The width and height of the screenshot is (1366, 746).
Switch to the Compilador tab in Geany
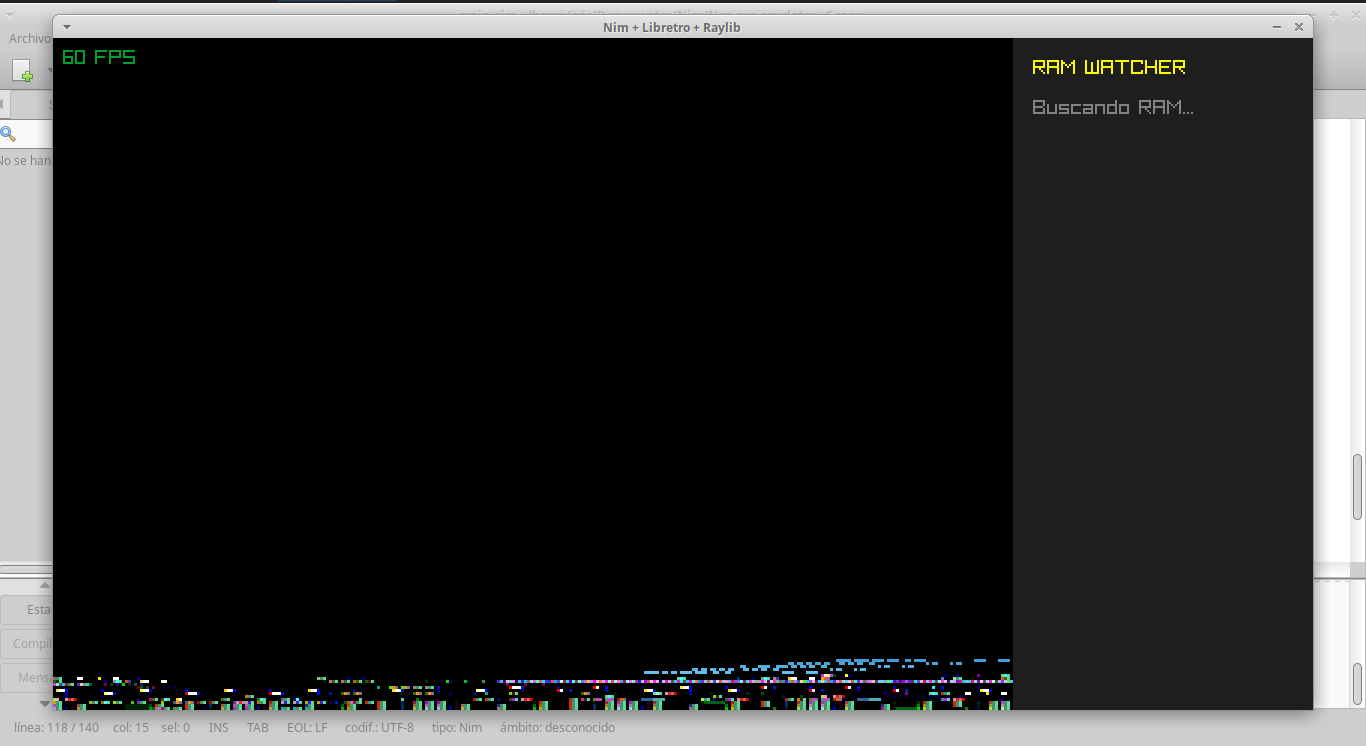[27, 643]
